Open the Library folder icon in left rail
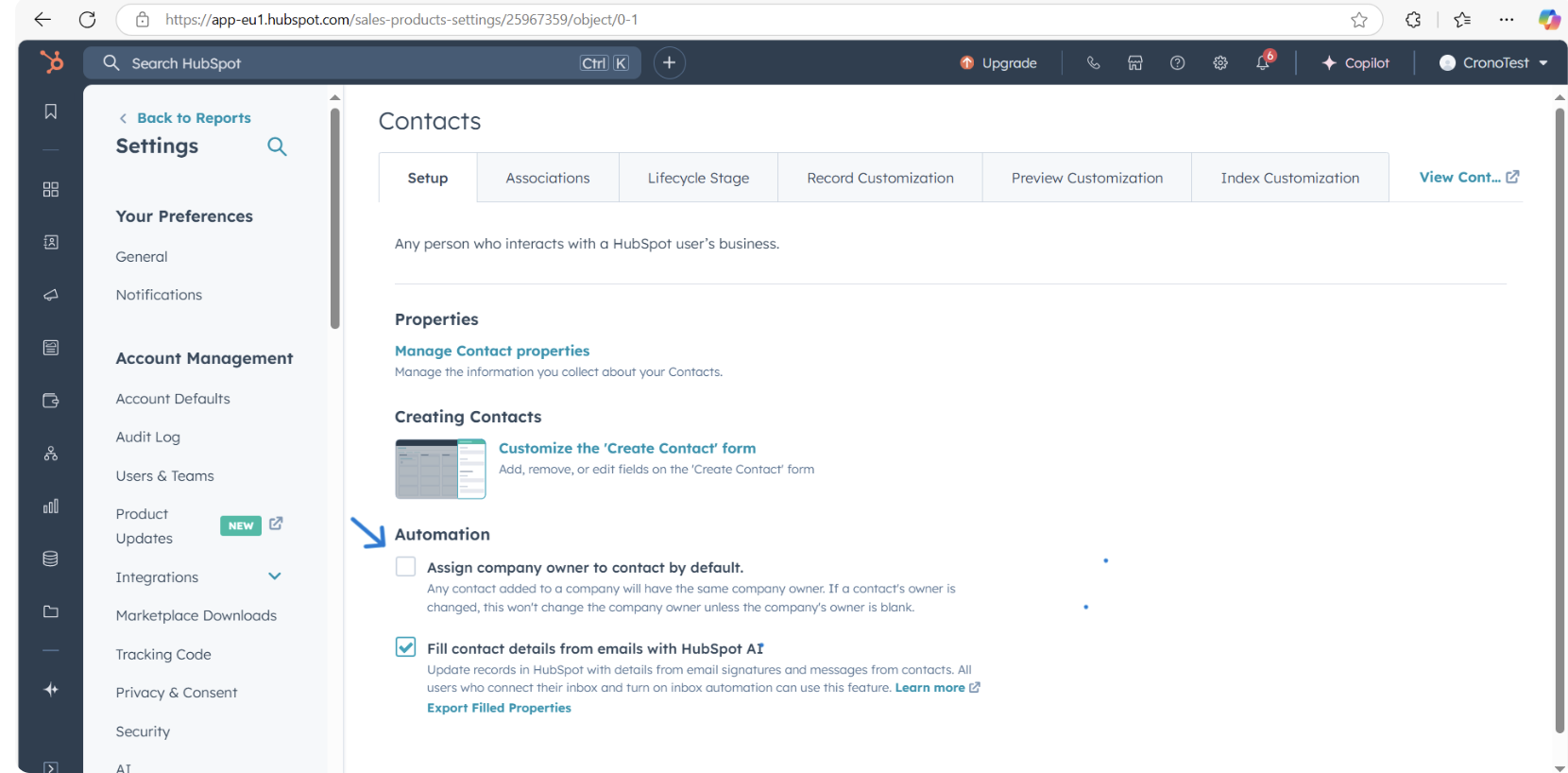Viewport: 1568px width, 773px height. pyautogui.click(x=51, y=611)
